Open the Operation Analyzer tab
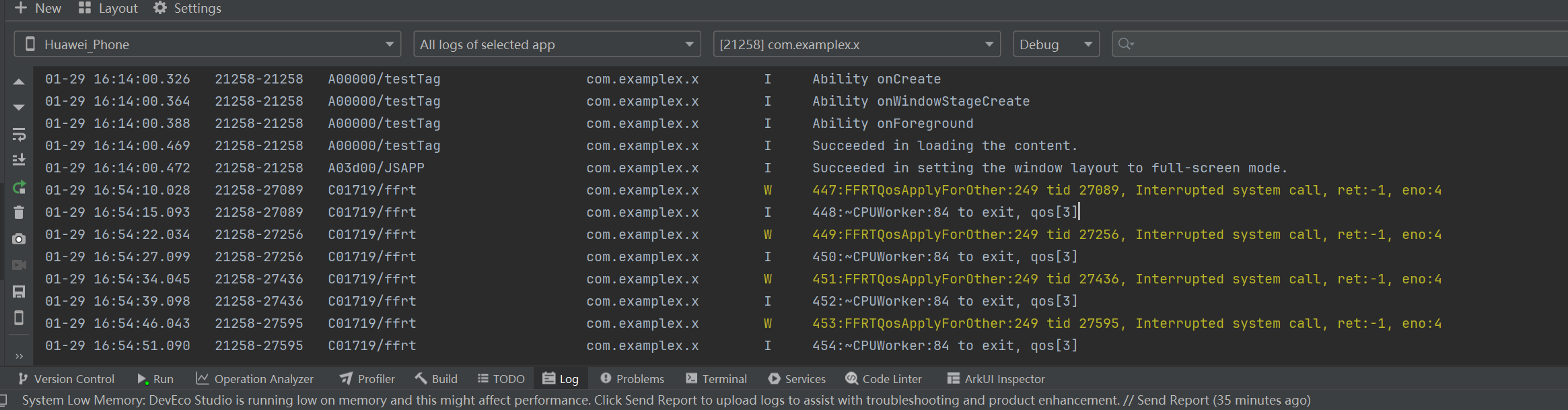The height and width of the screenshot is (410, 1568). click(254, 379)
